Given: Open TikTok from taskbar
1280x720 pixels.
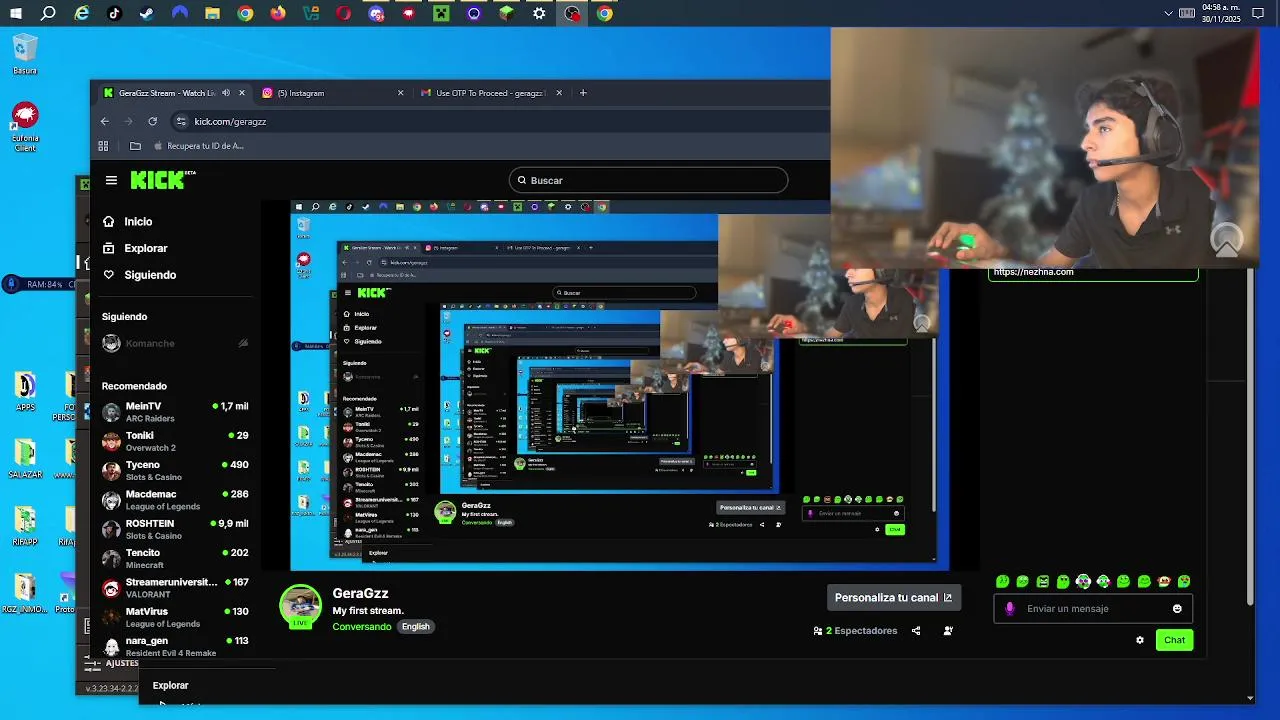Looking at the screenshot, I should click(x=113, y=14).
